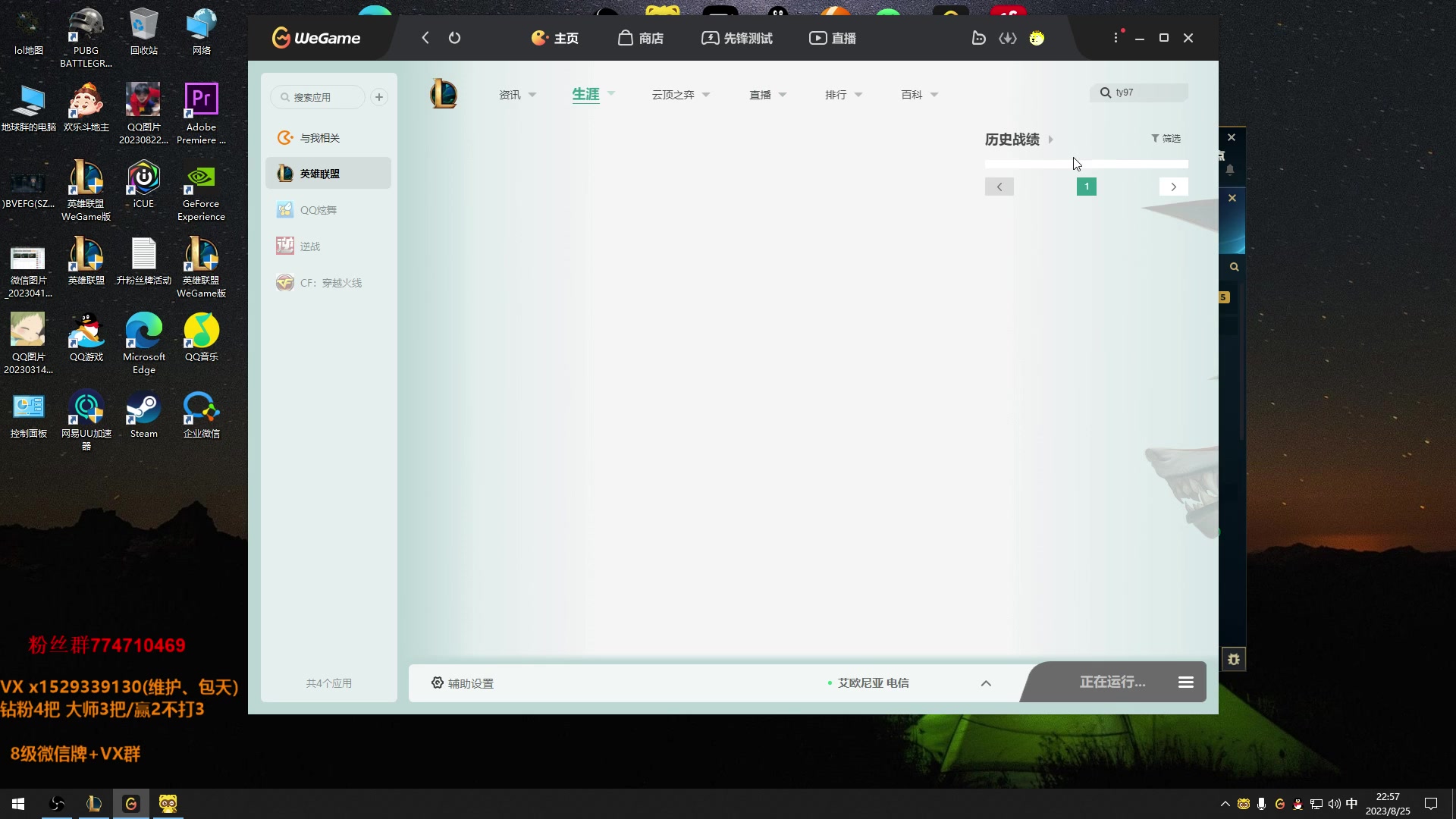Open the Adobe Premiere desktop shortcut
This screenshot has width=1456, height=819.
tap(201, 114)
